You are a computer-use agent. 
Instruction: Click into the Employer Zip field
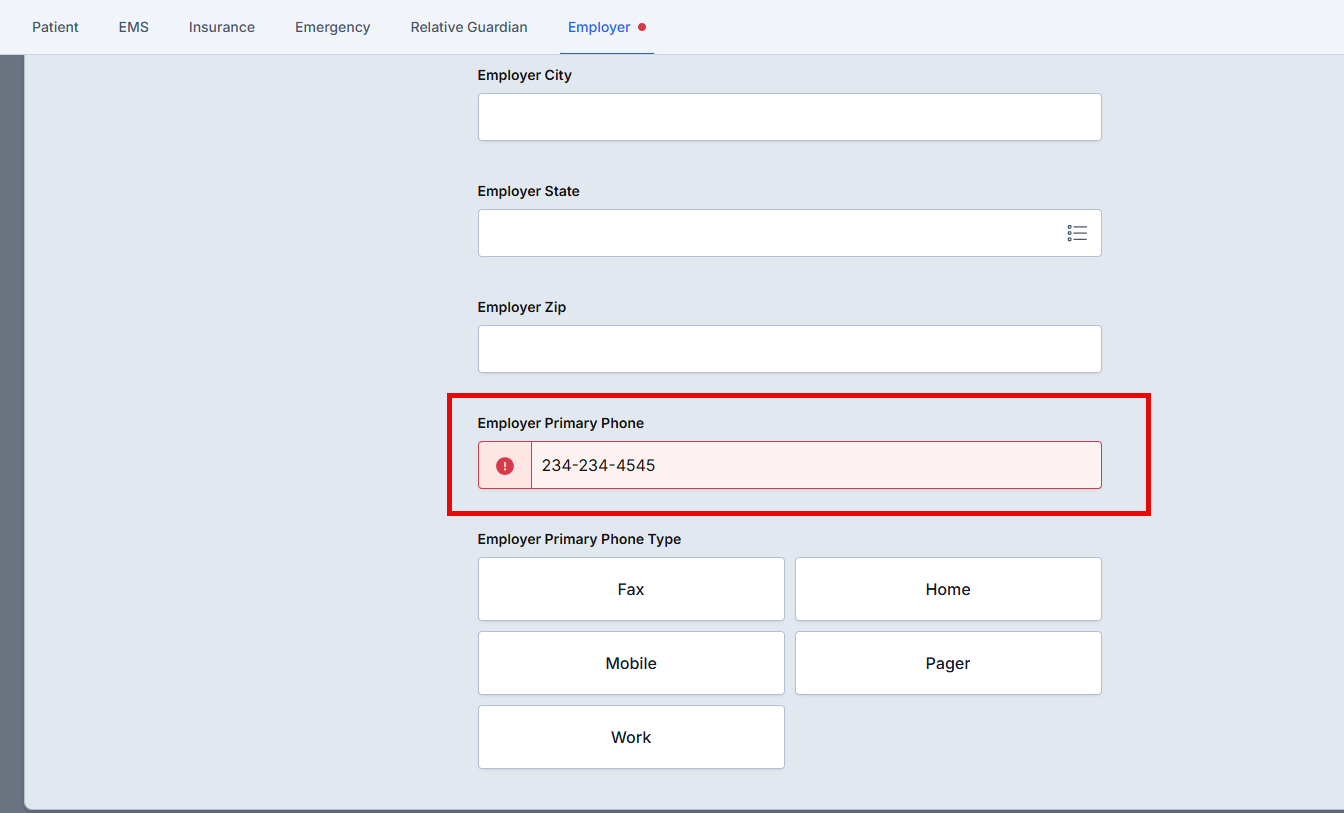pyautogui.click(x=789, y=349)
